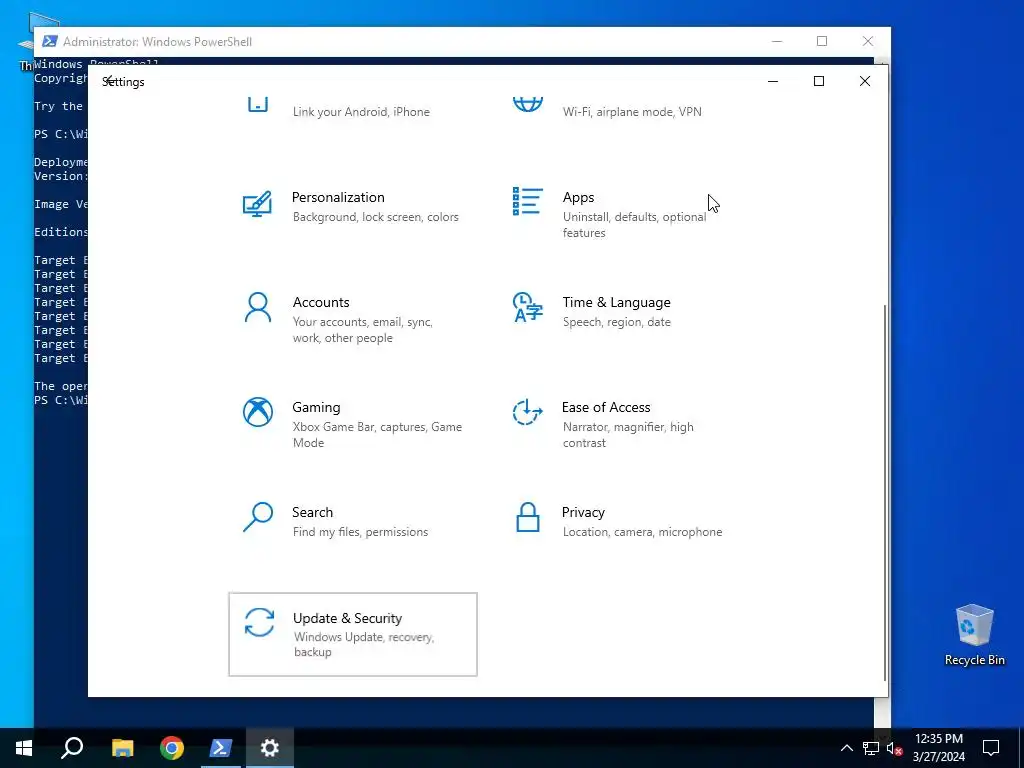The image size is (1024, 768).
Task: Open Update & Security heading
Action: pyautogui.click(x=347, y=618)
